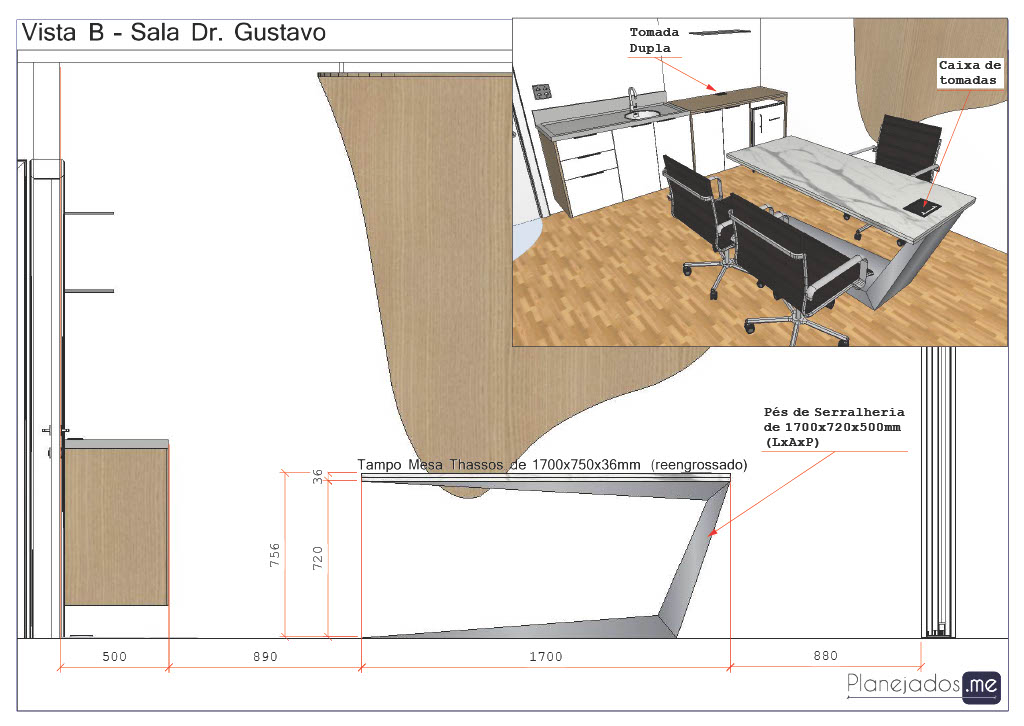This screenshot has height=726, width=1024.
Task: Click the black socket box on the marble desk
Action: (925, 206)
